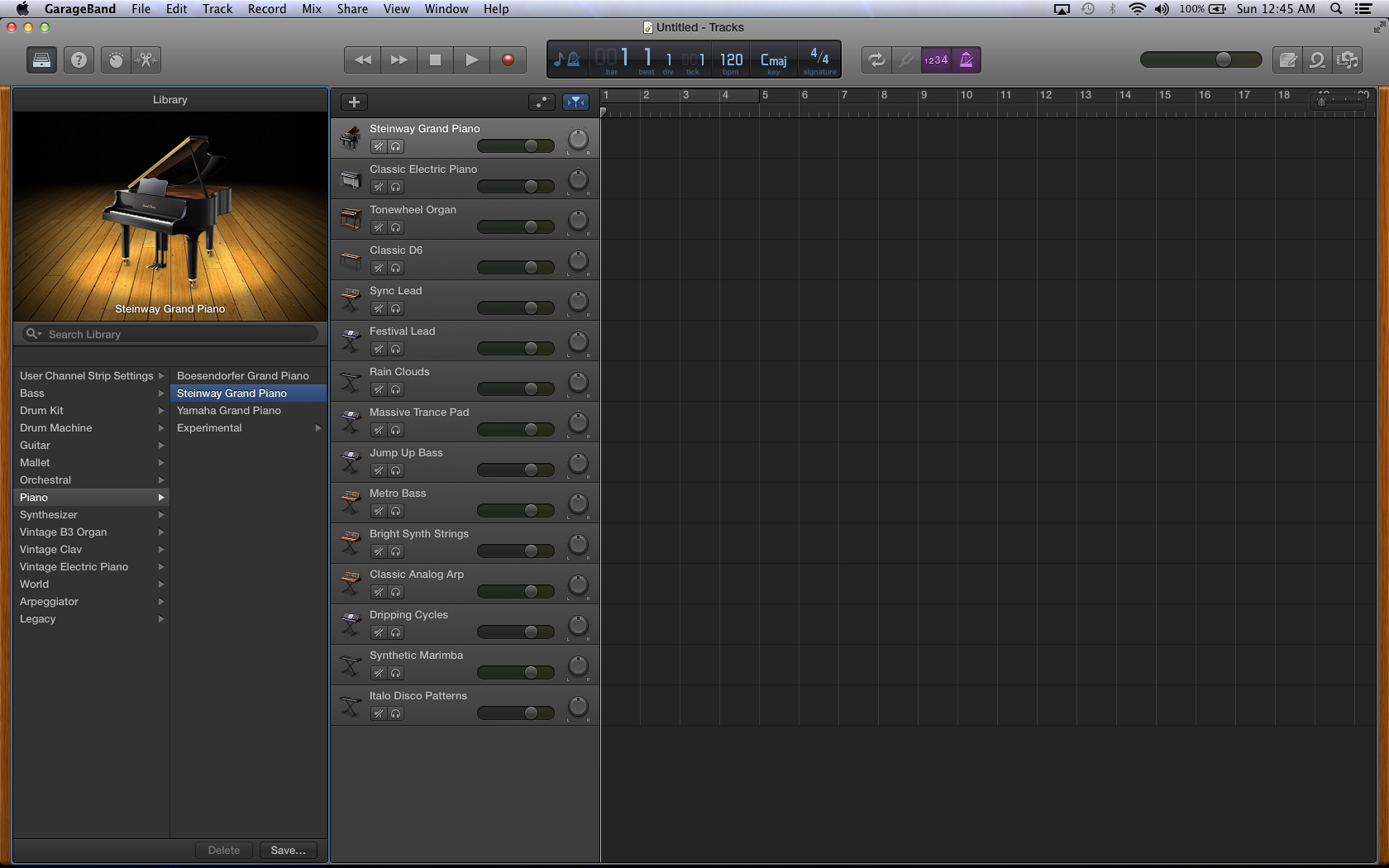
Task: Toggle Cycle mode
Action: pos(876,60)
